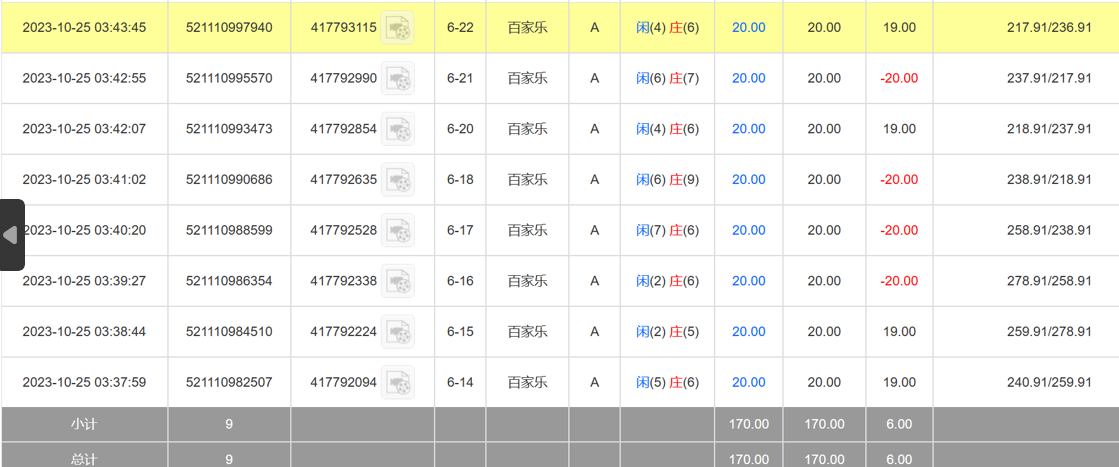Select order number 521110984510
Viewport: 1119px width, 467px height.
229,332
